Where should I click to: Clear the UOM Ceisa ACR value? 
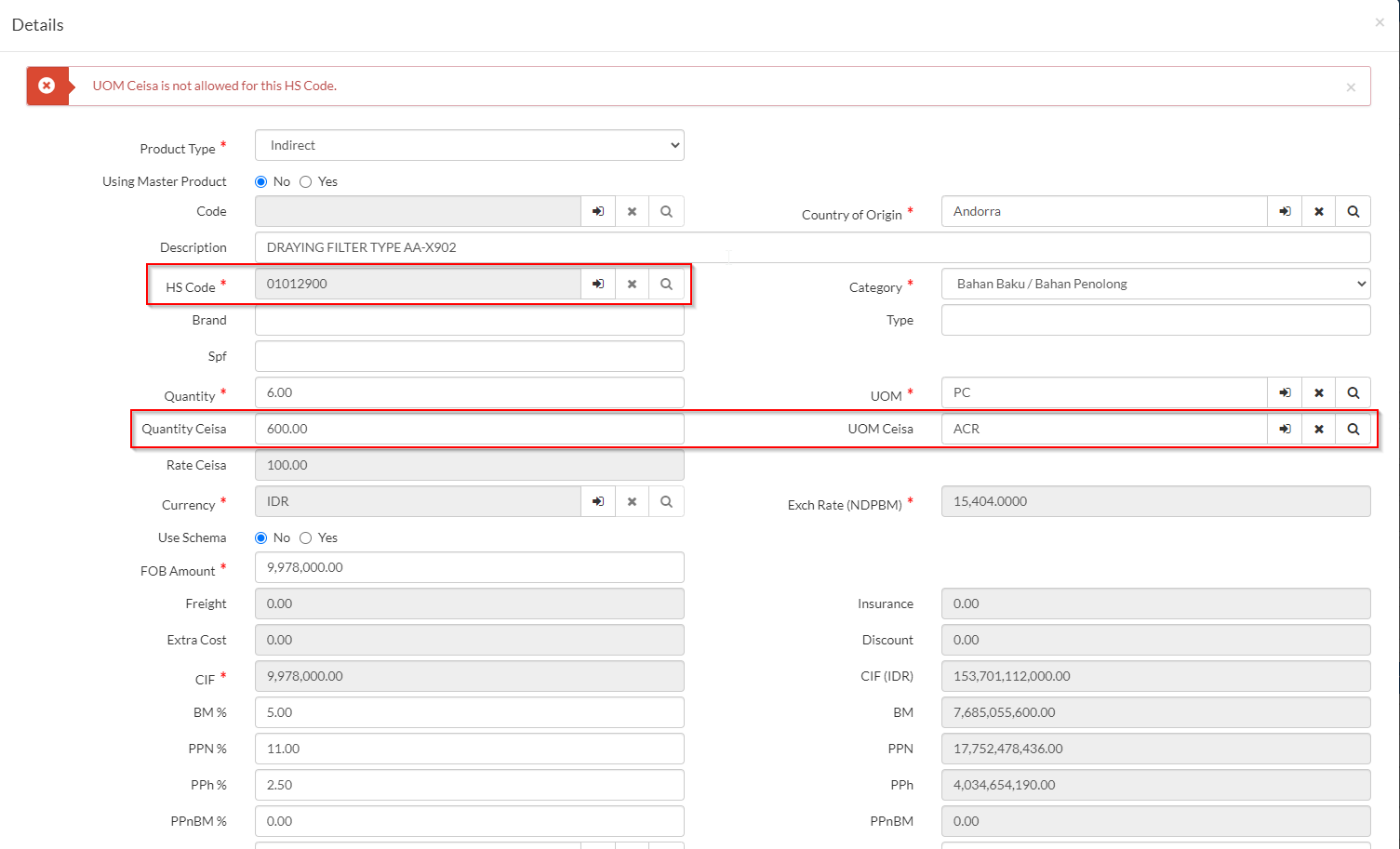pyautogui.click(x=1318, y=429)
